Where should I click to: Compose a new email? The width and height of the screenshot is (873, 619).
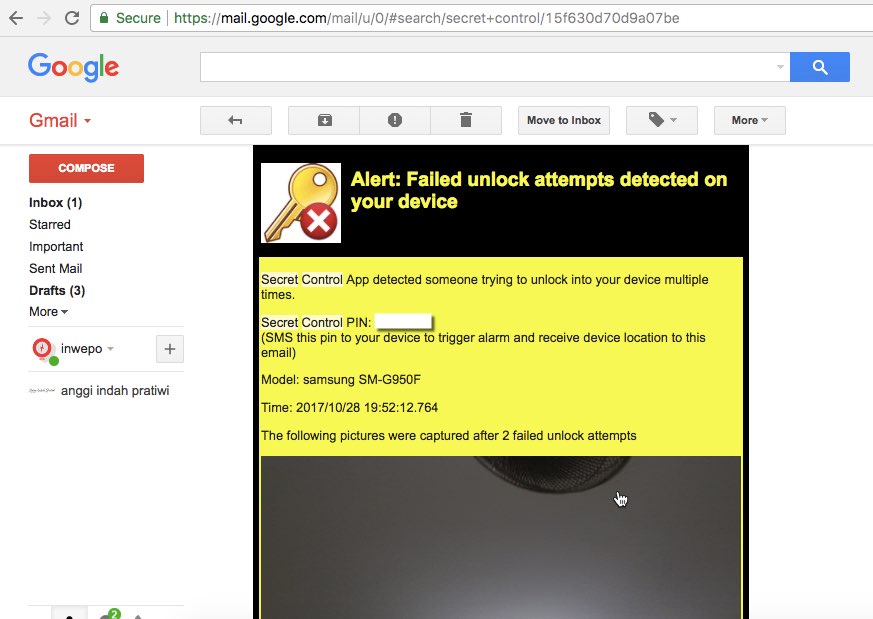tap(86, 168)
